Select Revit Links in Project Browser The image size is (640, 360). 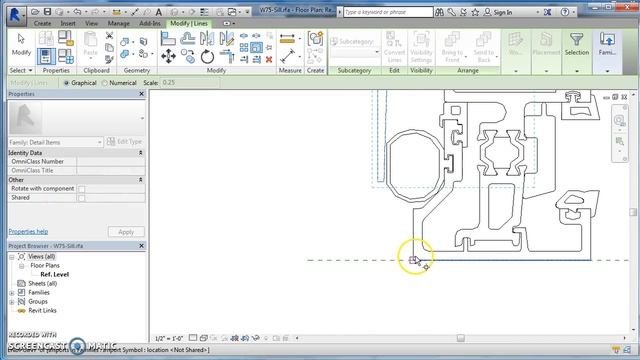point(42,311)
